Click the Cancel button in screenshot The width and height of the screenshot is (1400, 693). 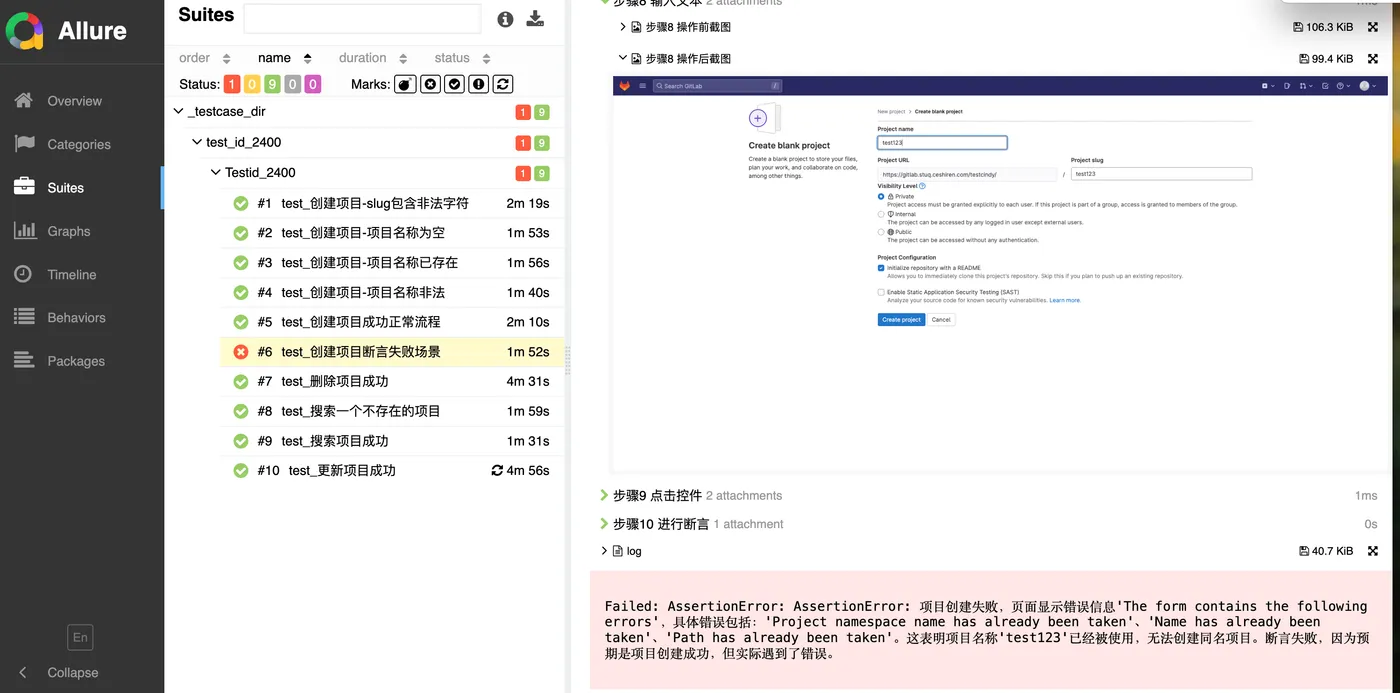click(x=941, y=320)
